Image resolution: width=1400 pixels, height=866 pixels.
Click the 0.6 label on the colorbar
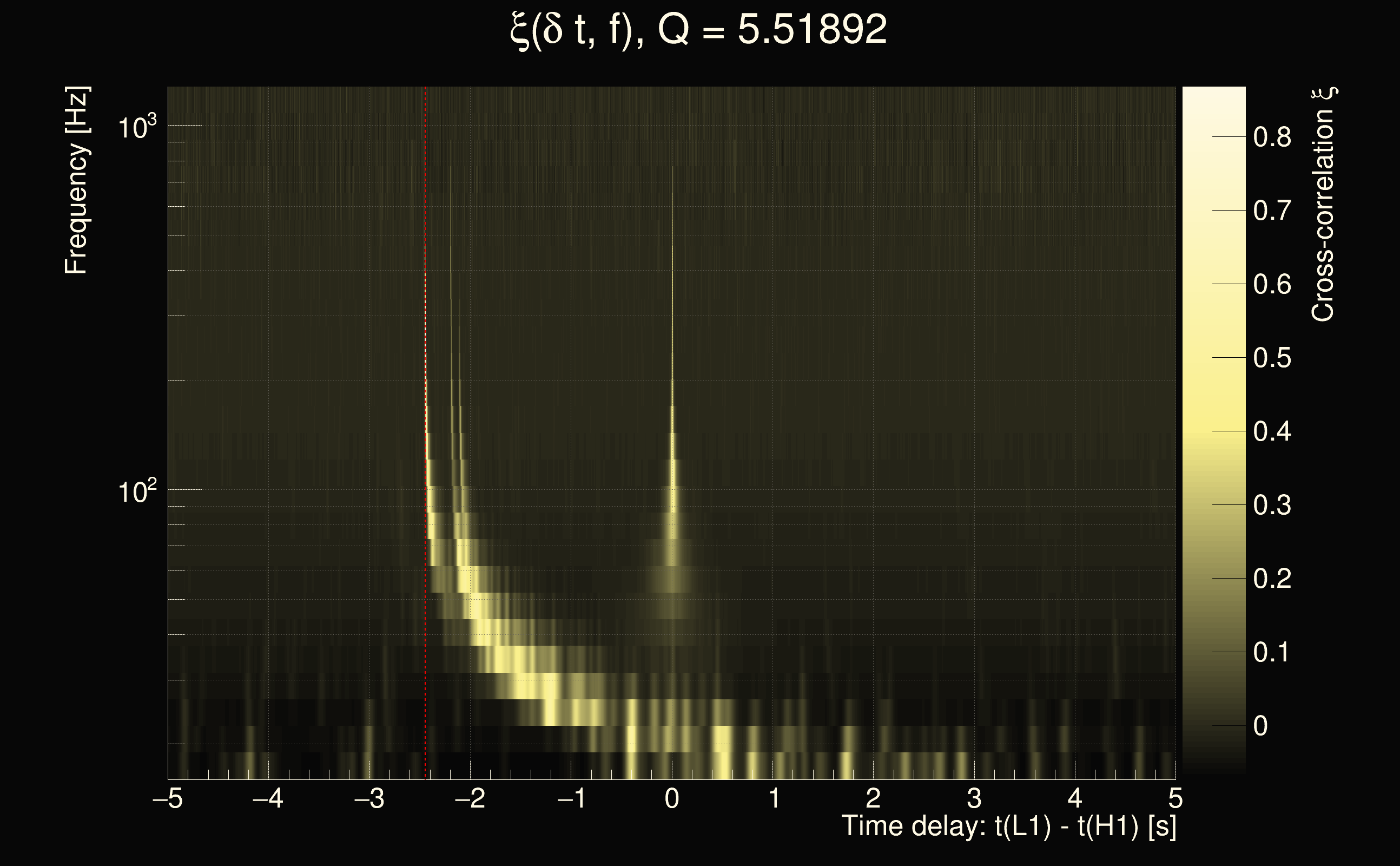1272,285
